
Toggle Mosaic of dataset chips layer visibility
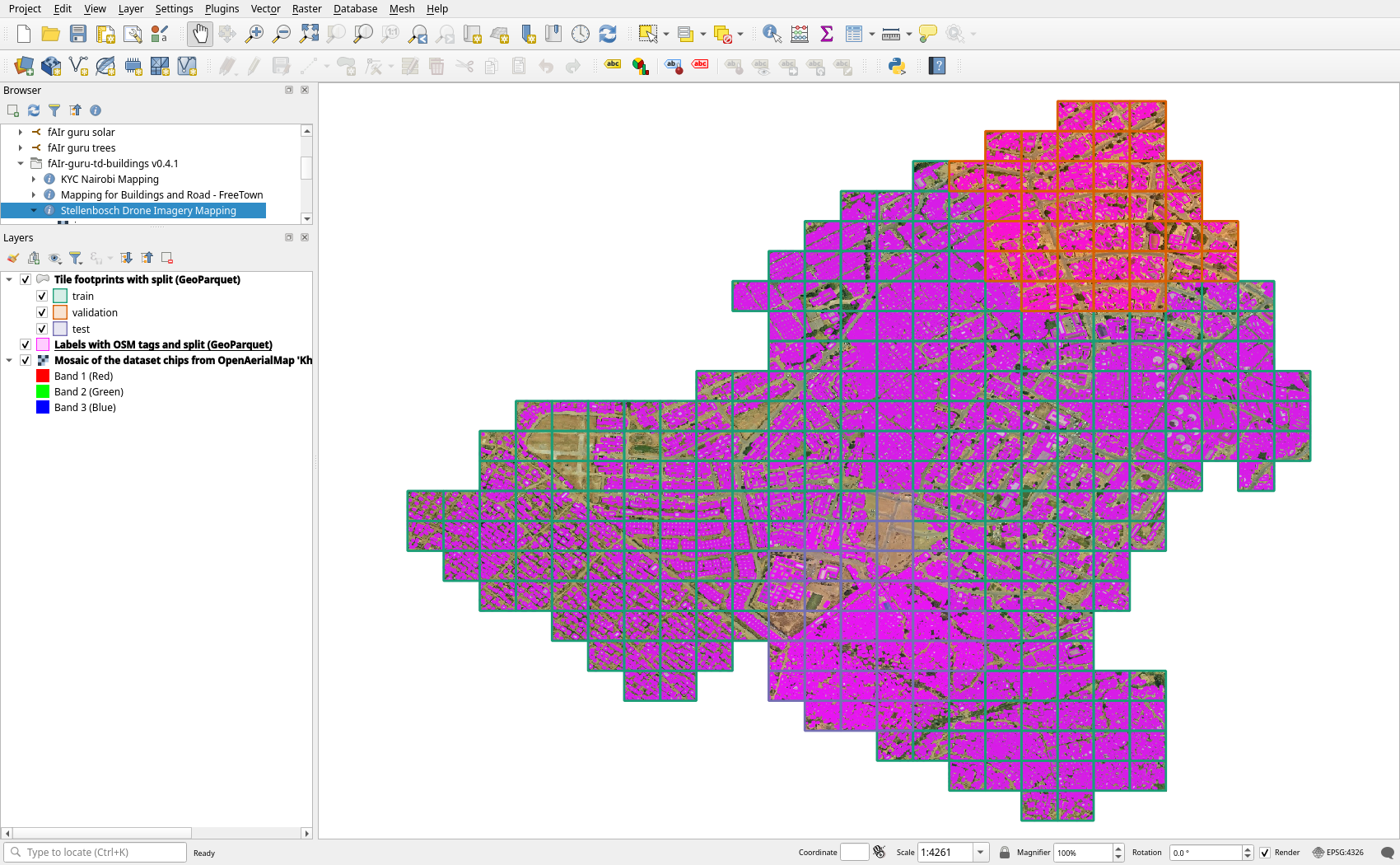click(x=26, y=360)
